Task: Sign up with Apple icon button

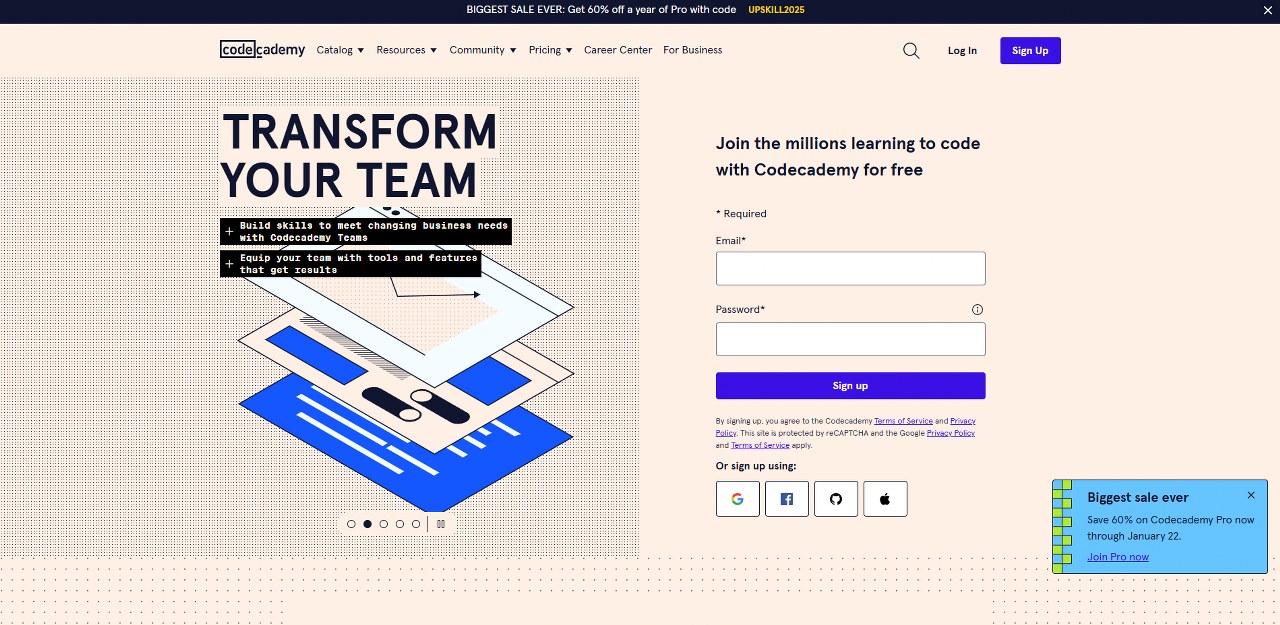Action: pyautogui.click(x=885, y=499)
